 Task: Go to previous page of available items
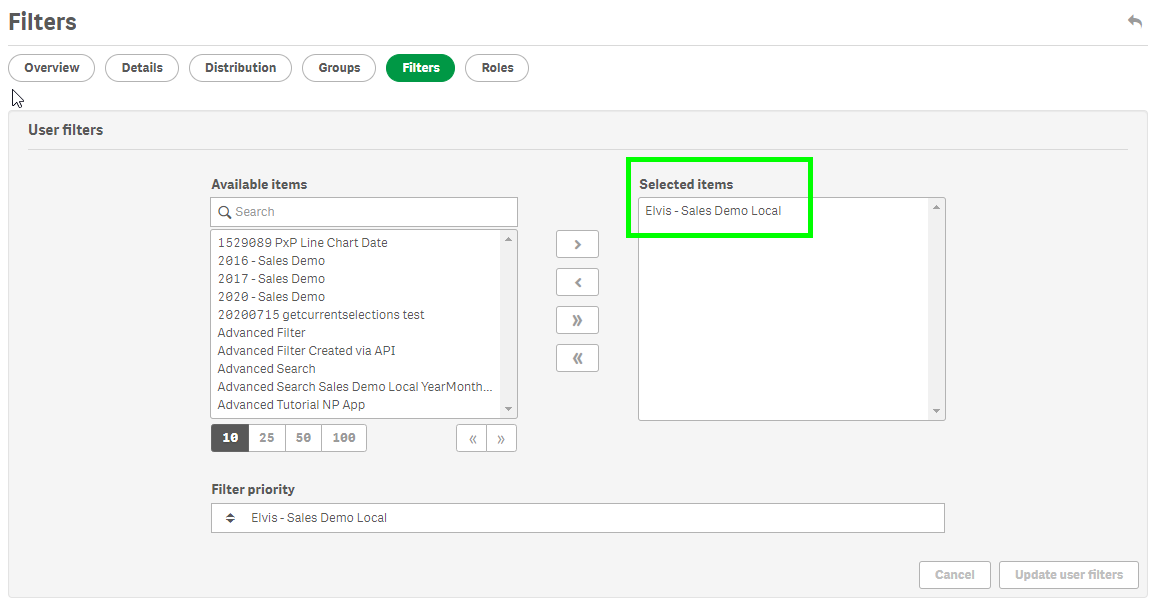pyautogui.click(x=472, y=438)
